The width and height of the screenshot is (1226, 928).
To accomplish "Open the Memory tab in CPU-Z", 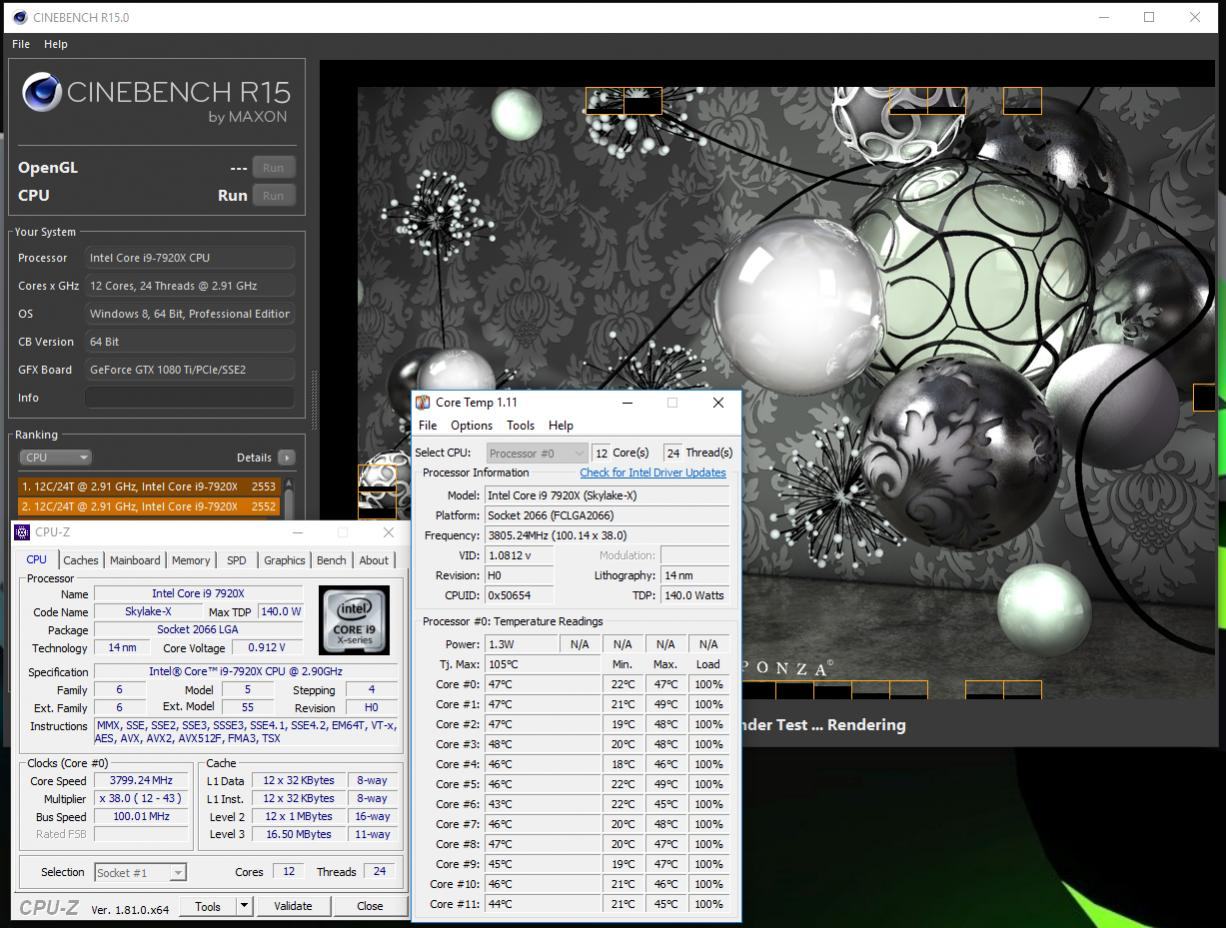I will [x=190, y=560].
